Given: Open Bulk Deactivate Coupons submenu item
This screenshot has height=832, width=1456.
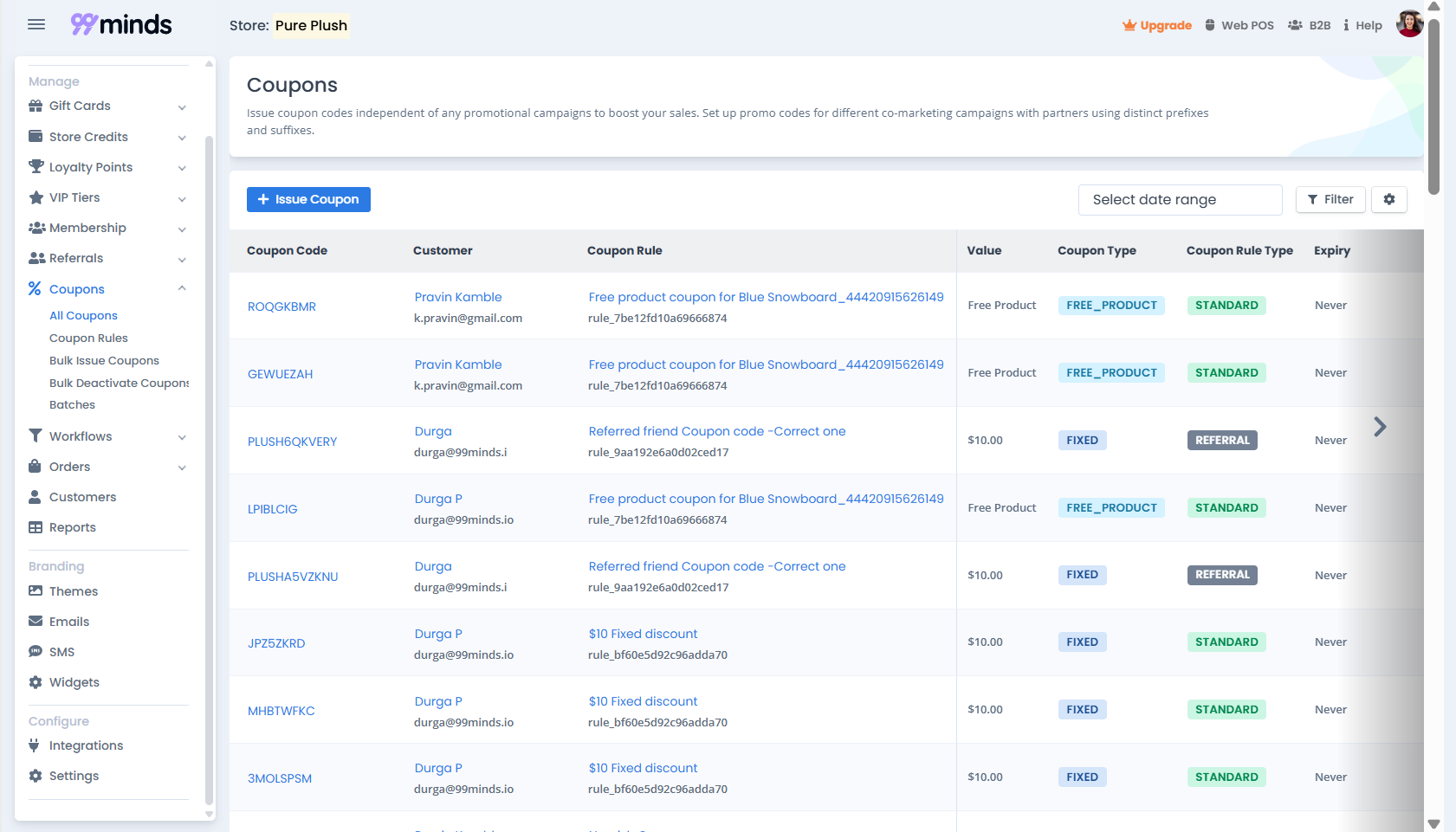Looking at the screenshot, I should (119, 383).
